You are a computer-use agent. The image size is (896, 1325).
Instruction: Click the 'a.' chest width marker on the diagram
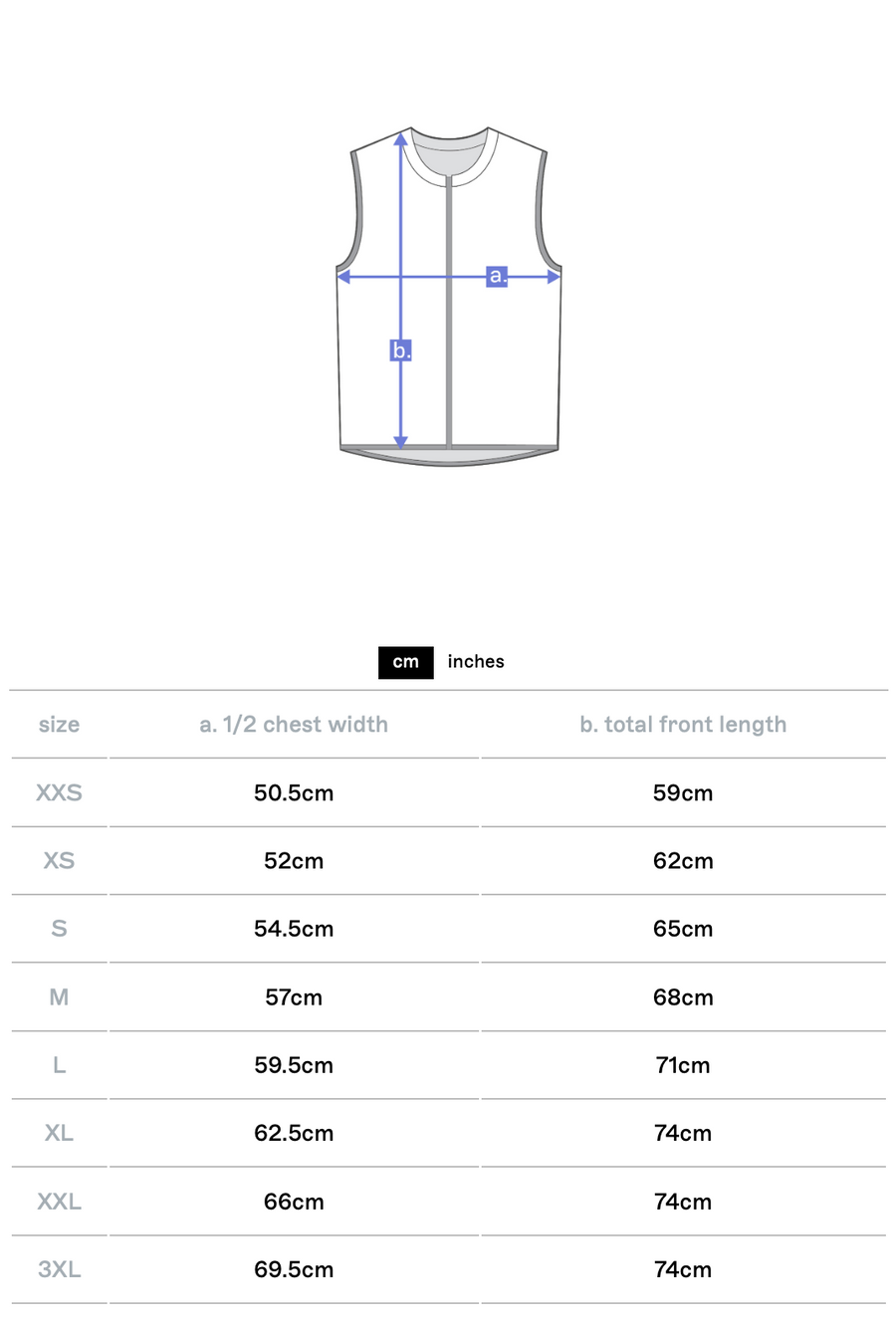coord(498,276)
